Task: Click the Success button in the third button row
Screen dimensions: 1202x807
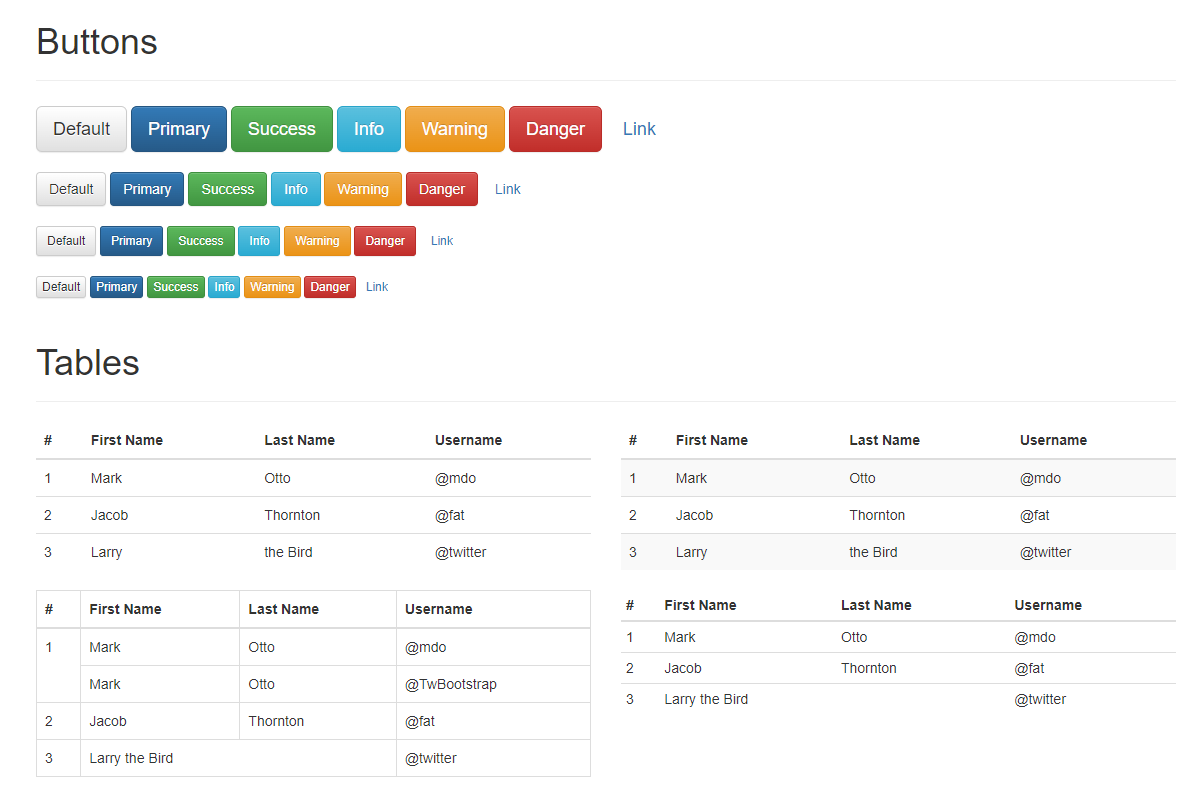Action: coord(201,241)
